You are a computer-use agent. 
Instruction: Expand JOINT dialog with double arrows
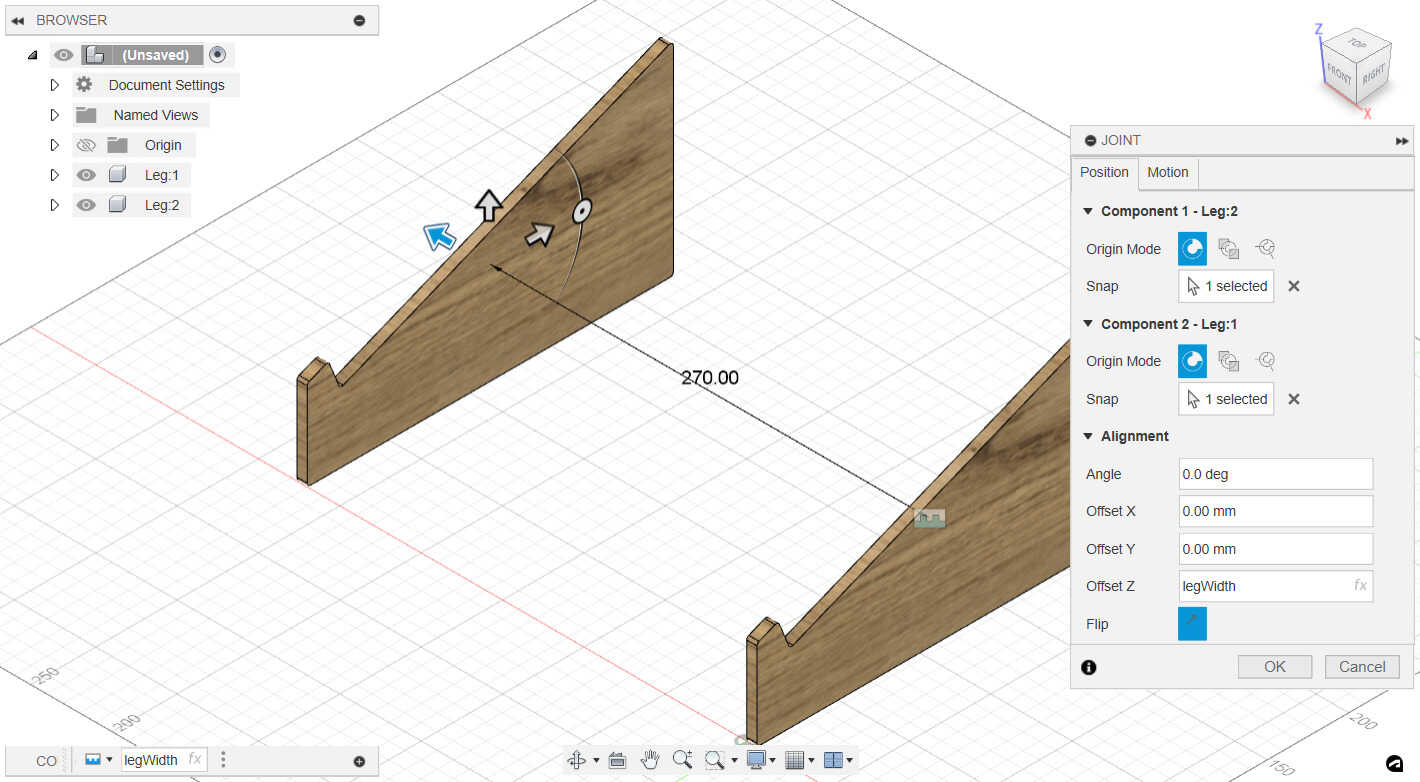point(1401,141)
